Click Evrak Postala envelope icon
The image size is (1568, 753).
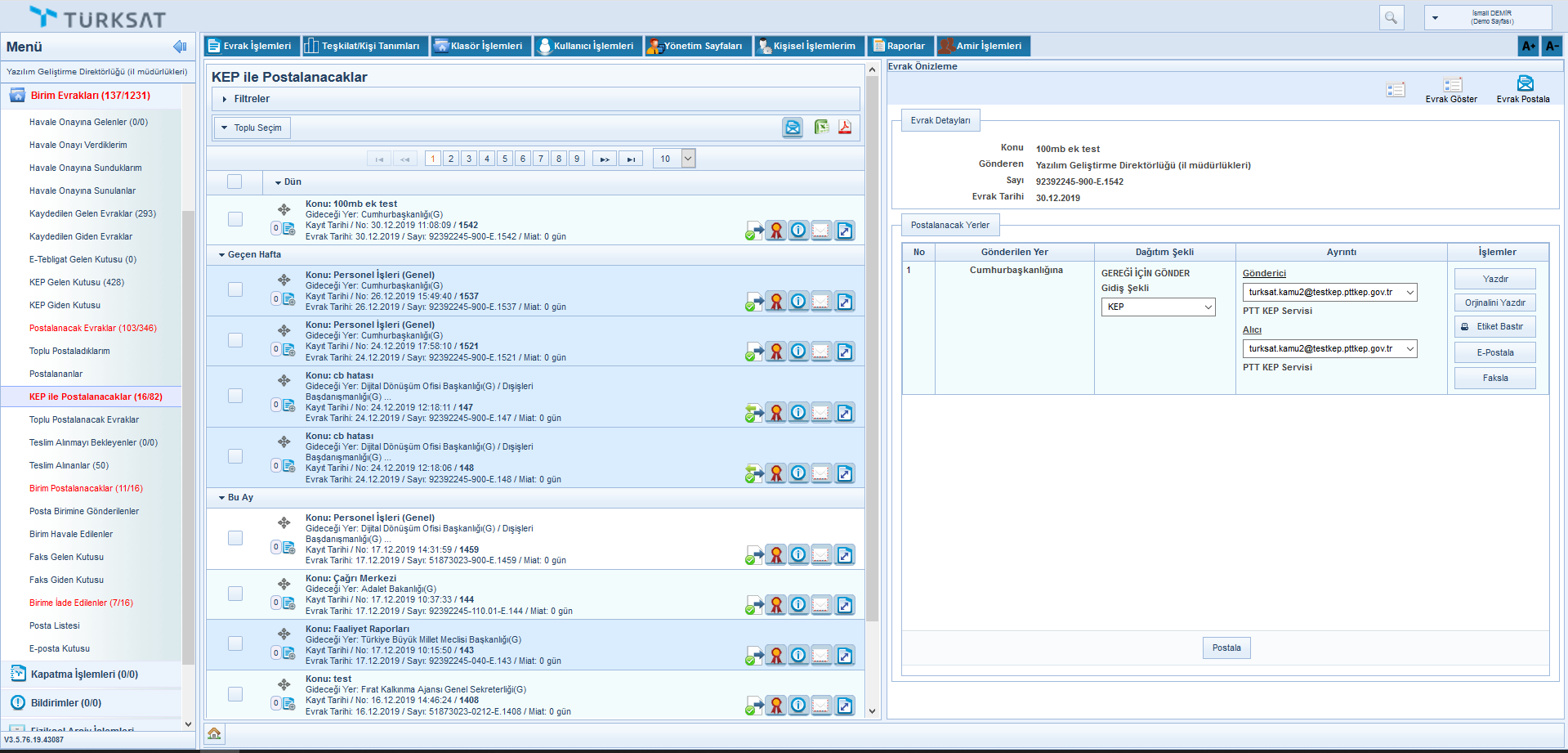coord(1524,83)
